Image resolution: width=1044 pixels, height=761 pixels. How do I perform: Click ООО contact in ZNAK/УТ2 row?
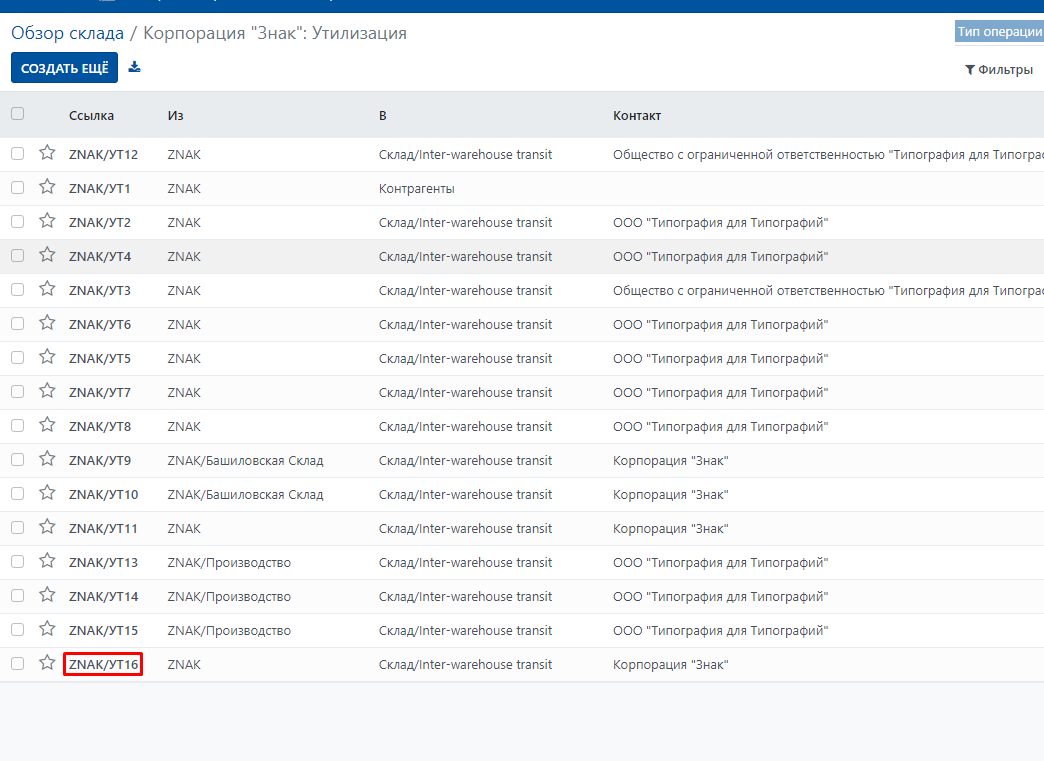720,222
